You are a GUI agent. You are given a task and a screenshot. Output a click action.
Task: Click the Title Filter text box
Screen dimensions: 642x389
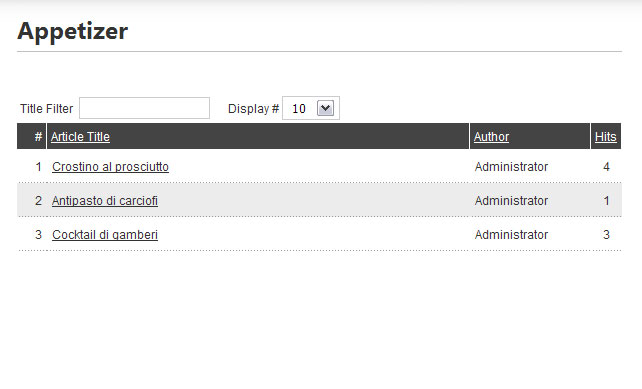point(144,108)
